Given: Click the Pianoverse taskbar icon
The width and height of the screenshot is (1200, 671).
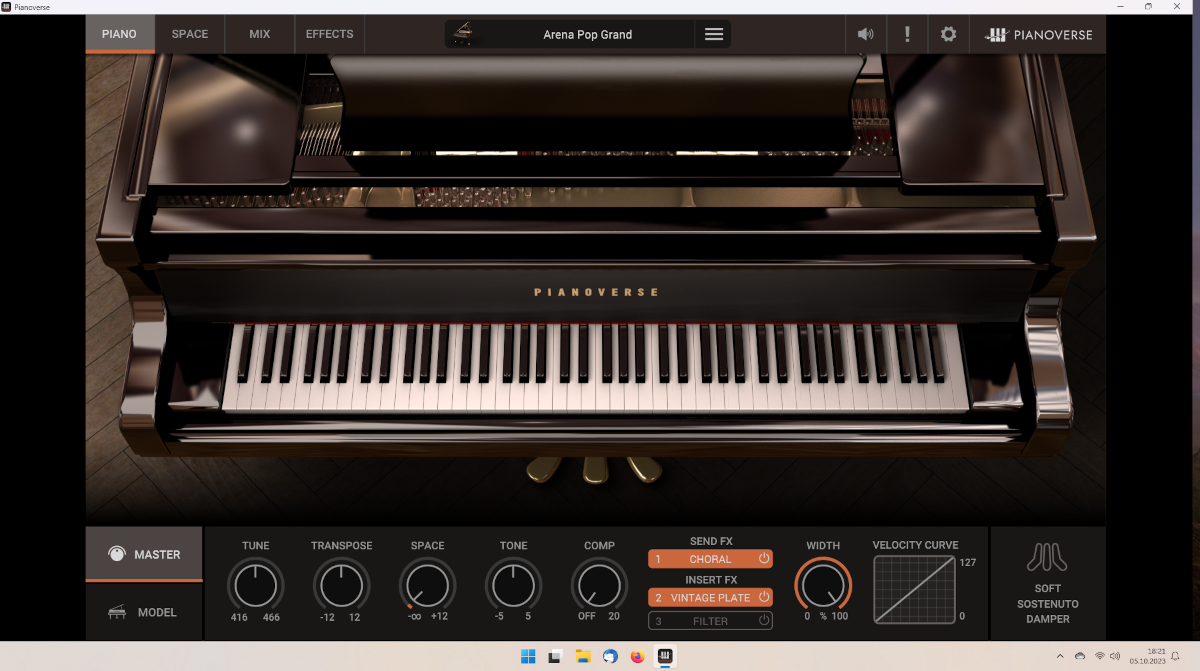Looking at the screenshot, I should point(665,657).
